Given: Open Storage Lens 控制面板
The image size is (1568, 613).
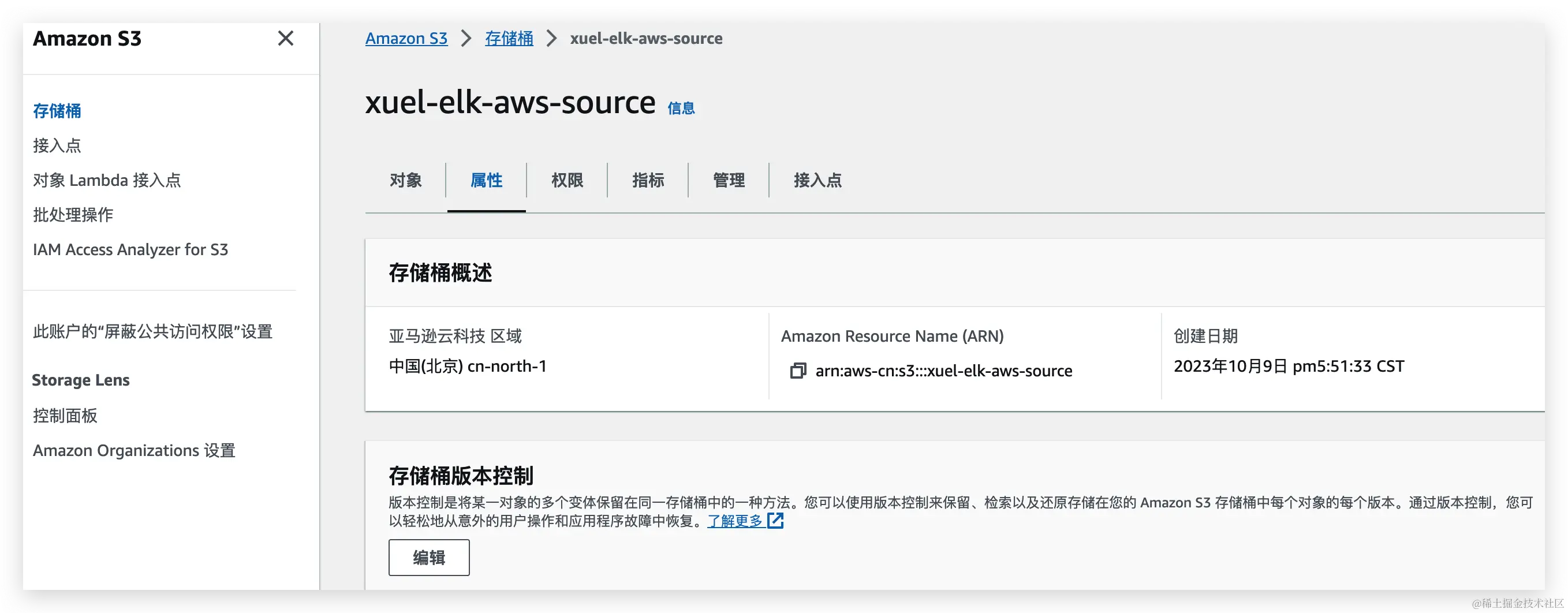Looking at the screenshot, I should pyautogui.click(x=65, y=416).
